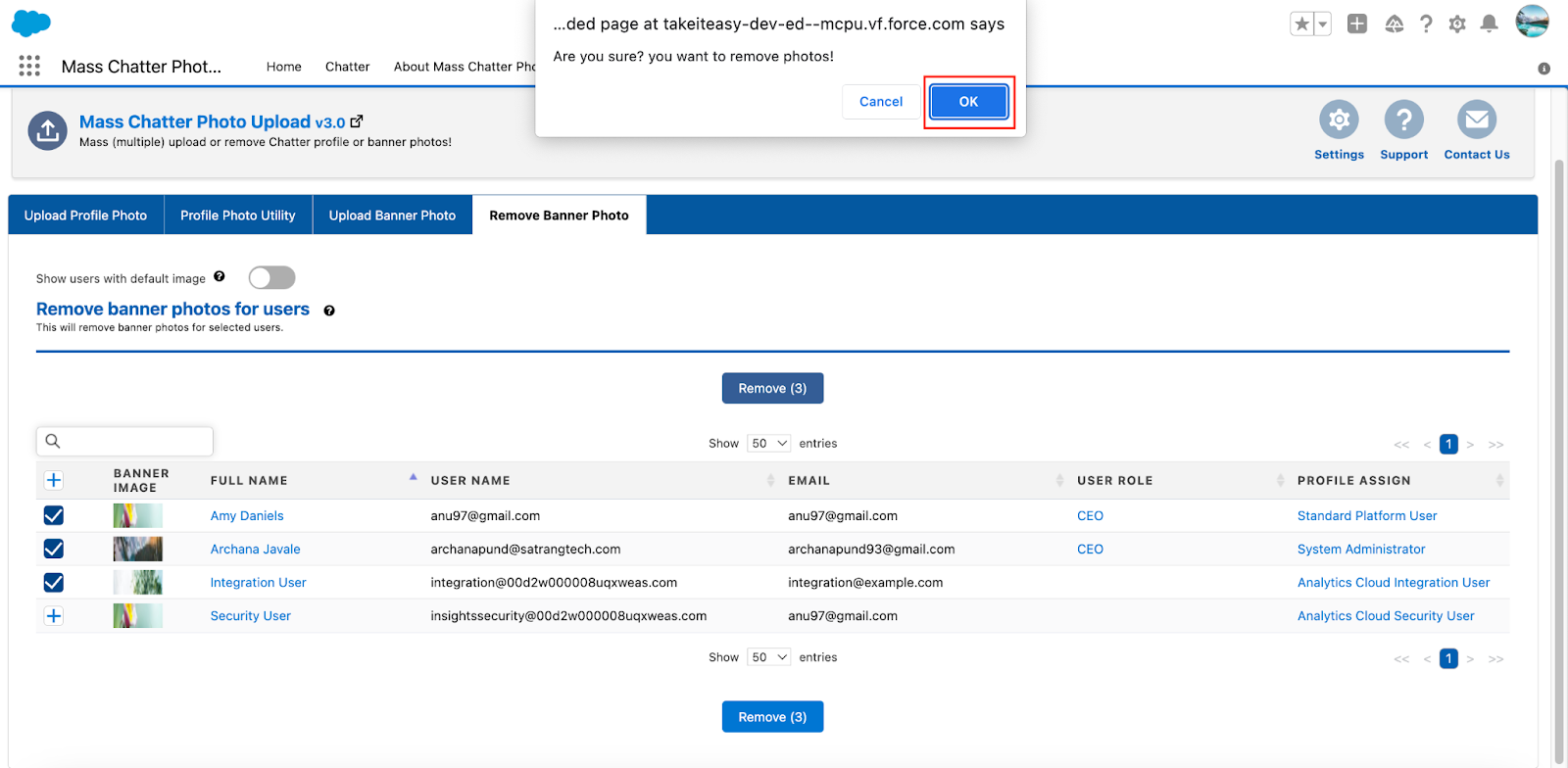Screen dimensions: 1568x768
Task: Open the Trailhead guidance icon
Action: 1394,24
